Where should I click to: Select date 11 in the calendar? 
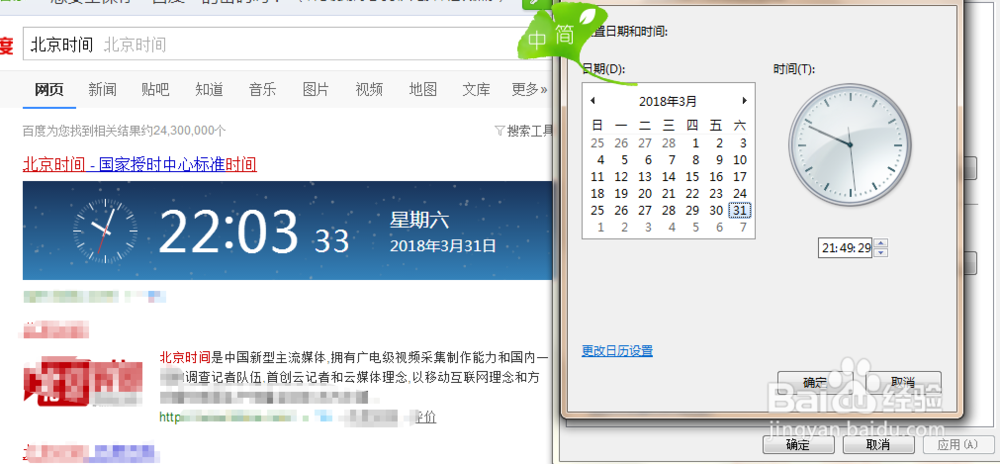pyautogui.click(x=598, y=177)
